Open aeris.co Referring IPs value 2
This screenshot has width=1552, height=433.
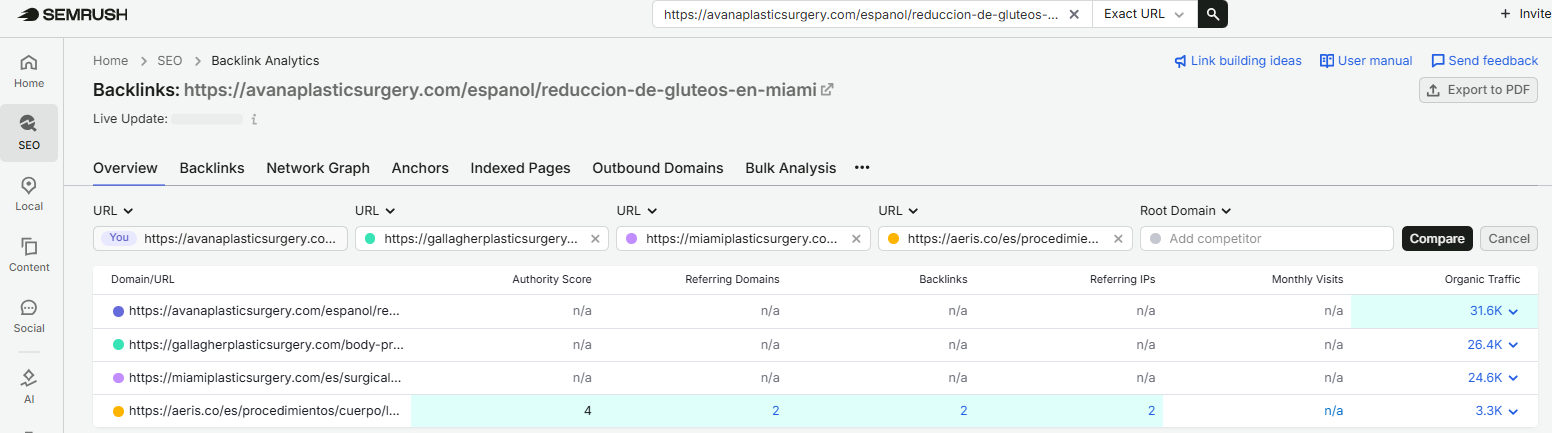point(1151,410)
